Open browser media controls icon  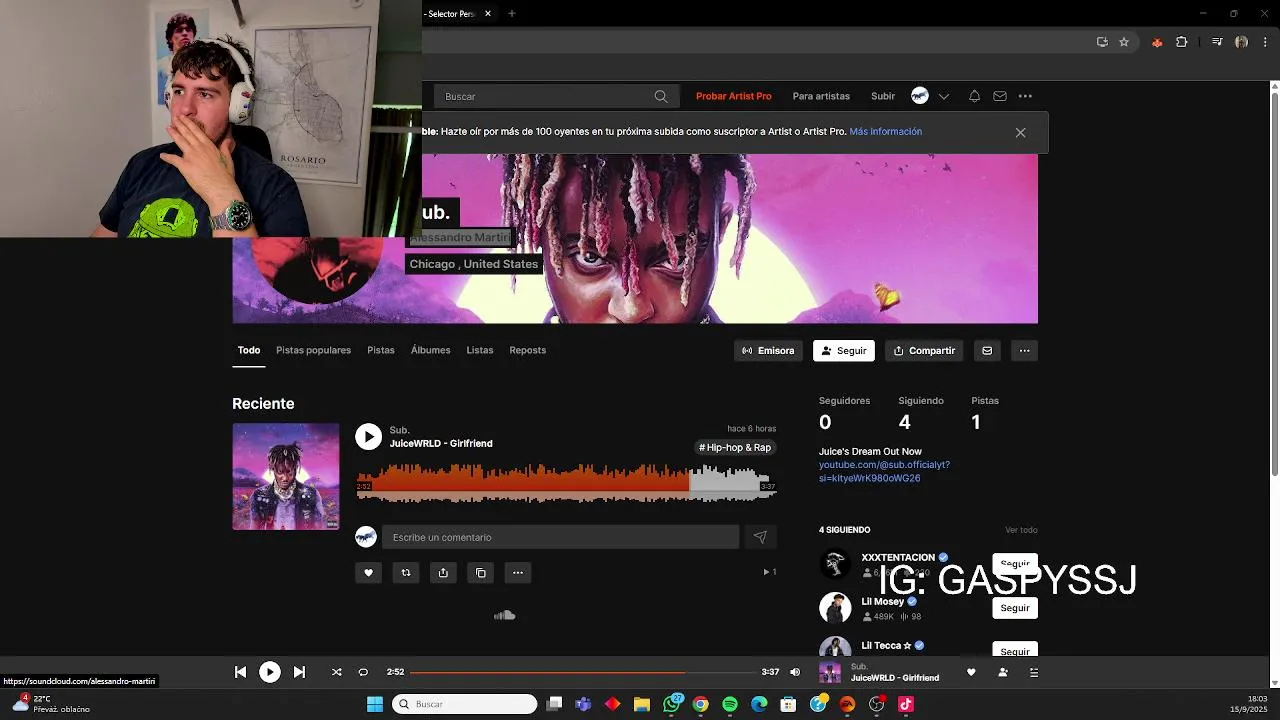tap(1217, 42)
